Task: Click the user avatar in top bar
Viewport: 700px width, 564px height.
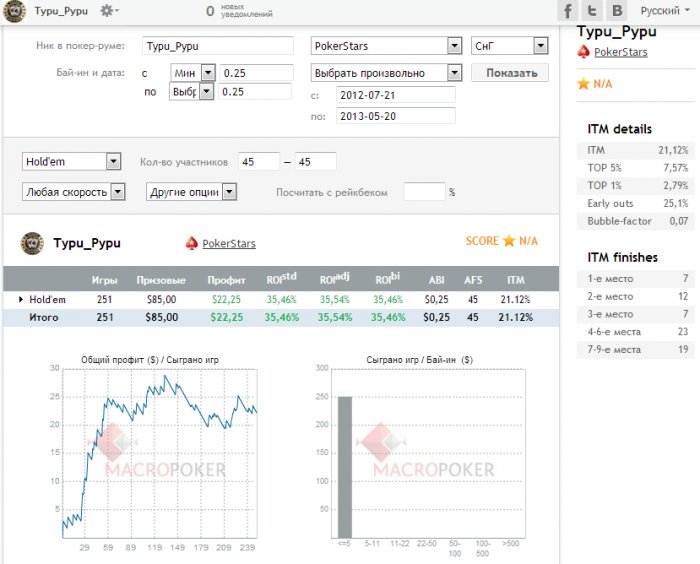Action: point(14,11)
